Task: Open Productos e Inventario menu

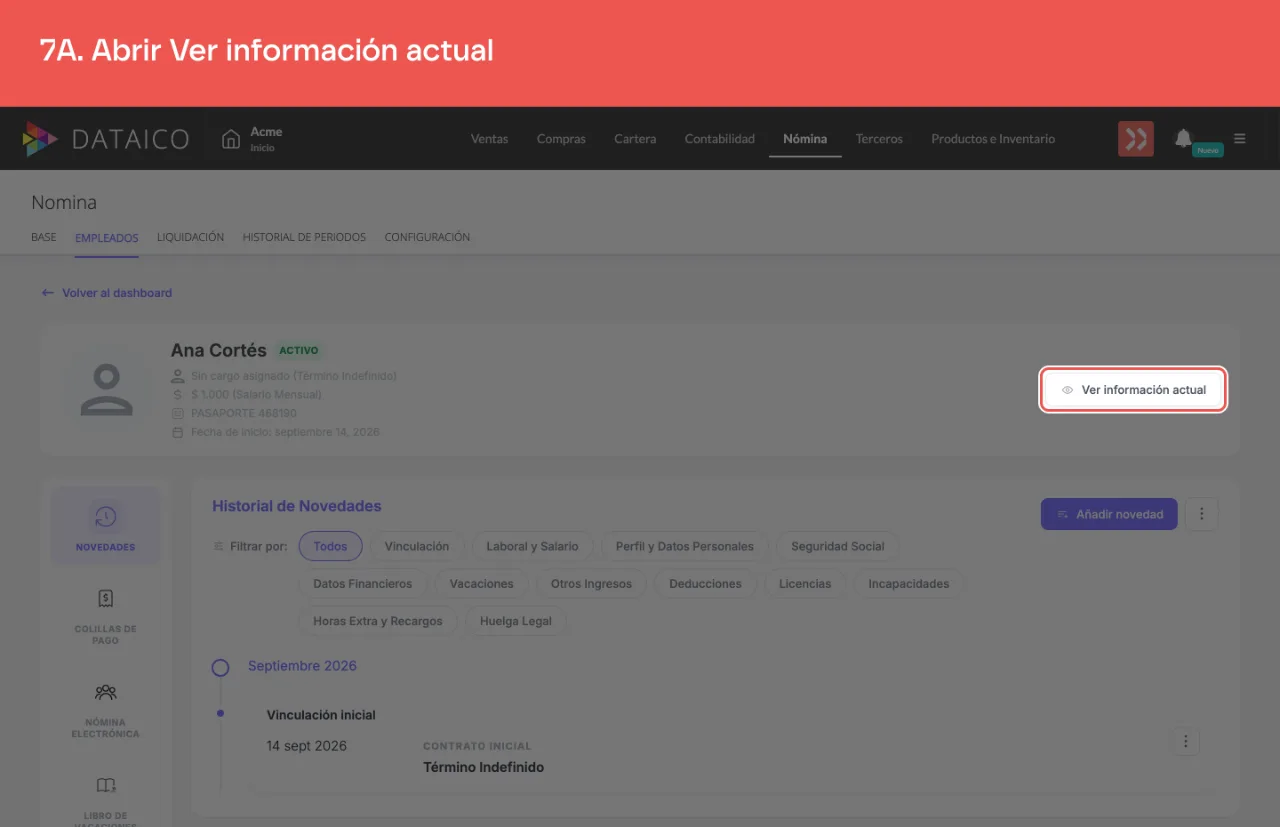Action: 993,139
